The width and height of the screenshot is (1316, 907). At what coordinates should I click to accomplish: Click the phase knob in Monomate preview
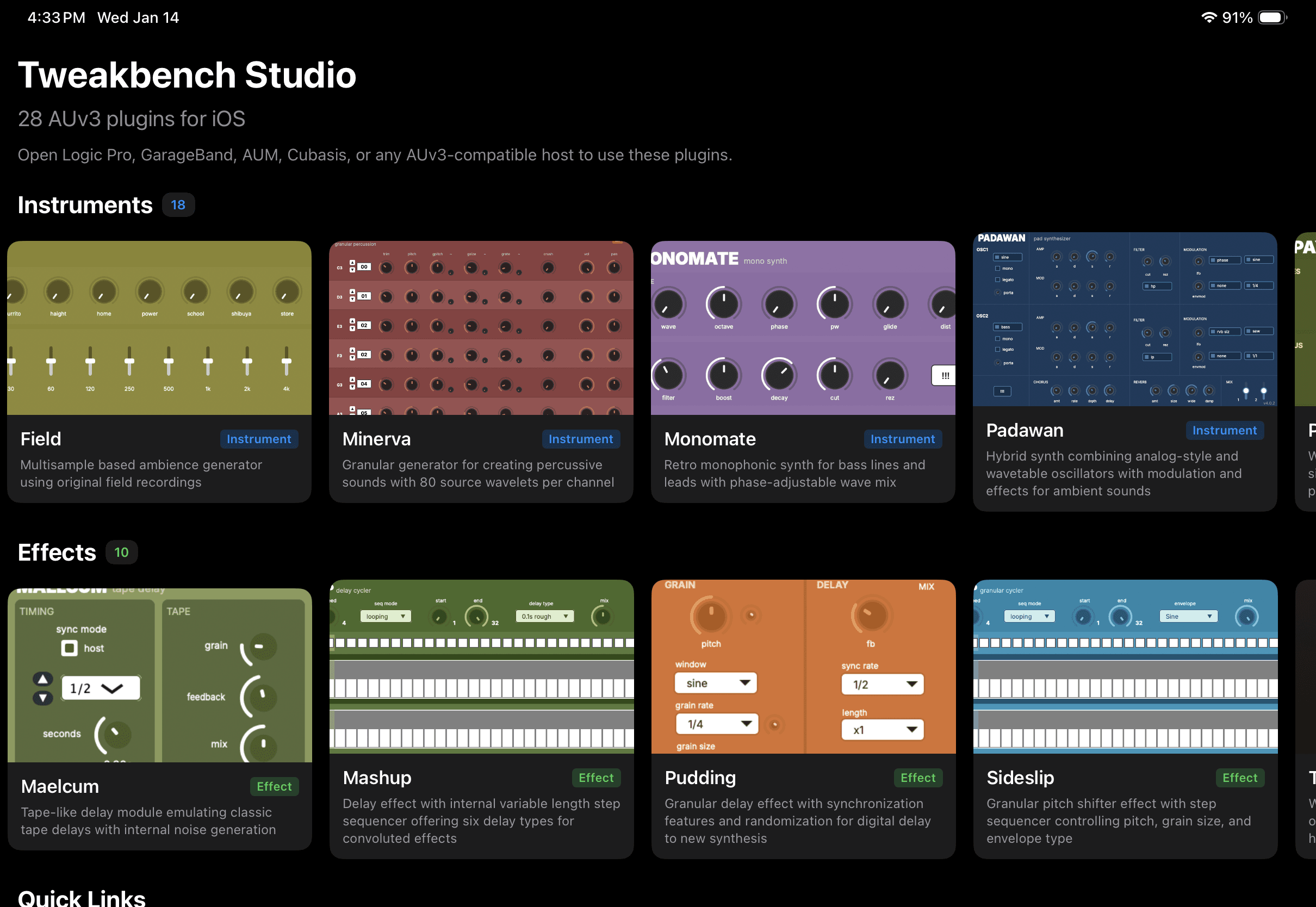[x=779, y=305]
